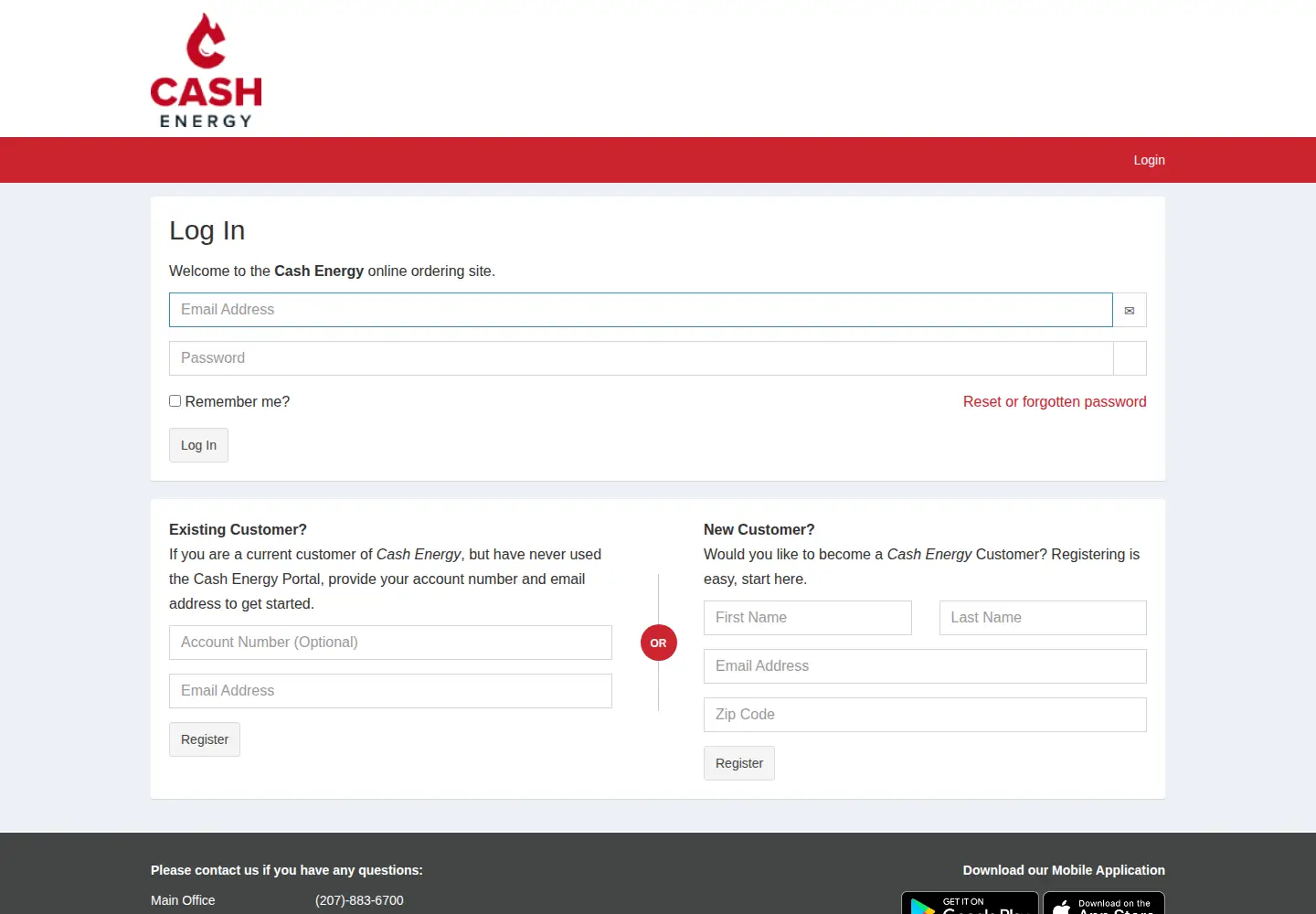Focus the Password field
Image resolution: width=1316 pixels, height=914 pixels.
coord(641,358)
